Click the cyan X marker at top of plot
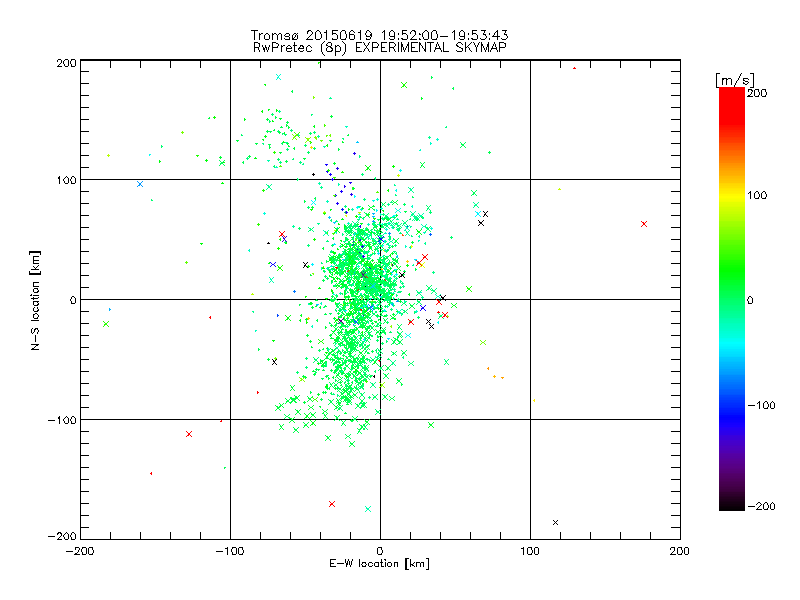The image size is (800, 600). point(279,78)
